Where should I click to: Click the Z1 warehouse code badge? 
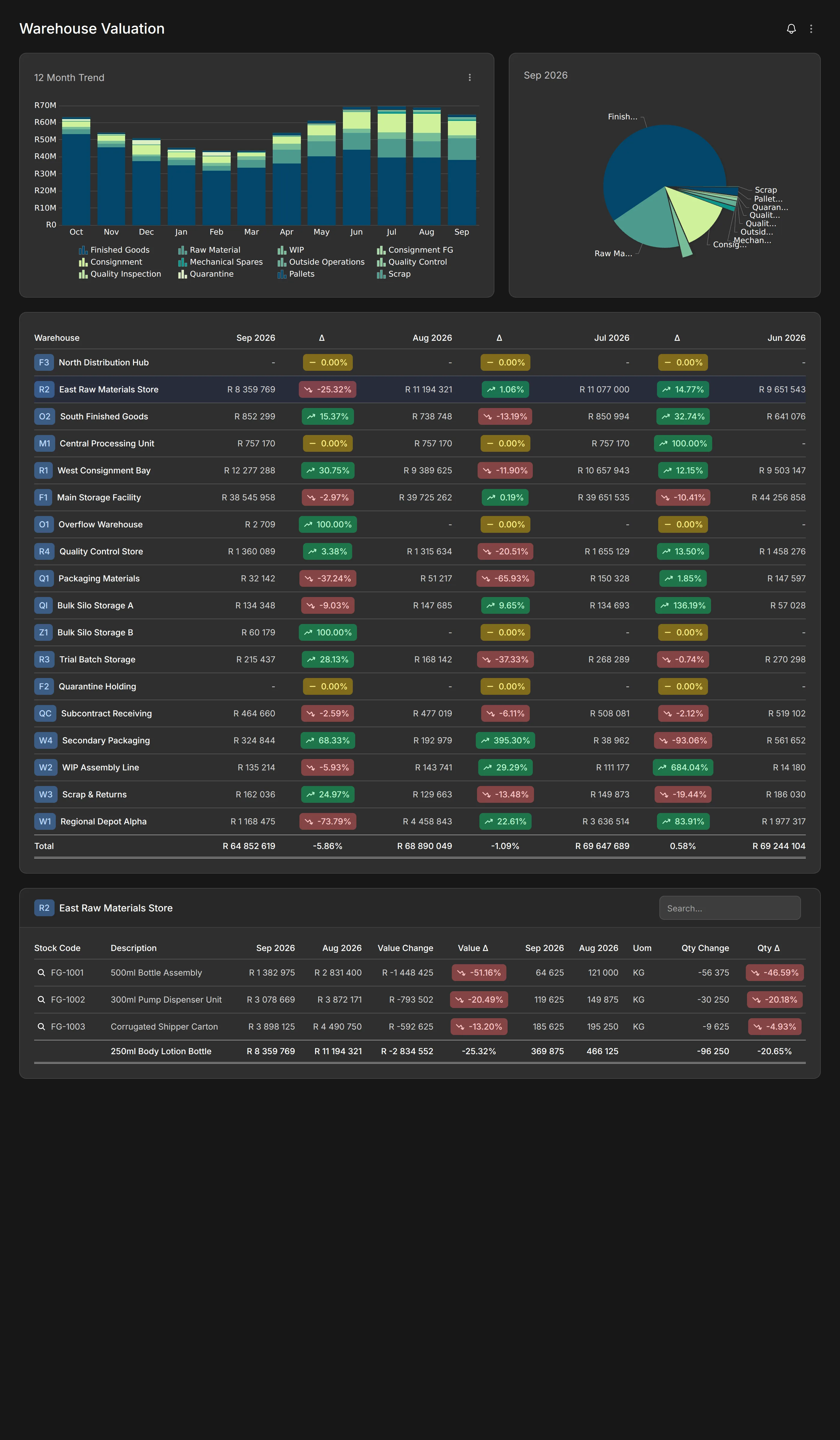[x=43, y=632]
